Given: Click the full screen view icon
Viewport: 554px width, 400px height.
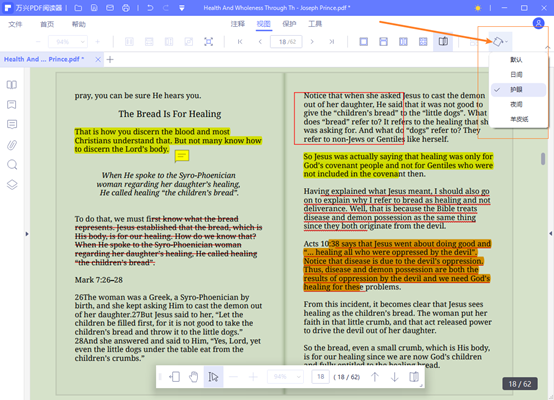Looking at the screenshot, I should pos(208,42).
